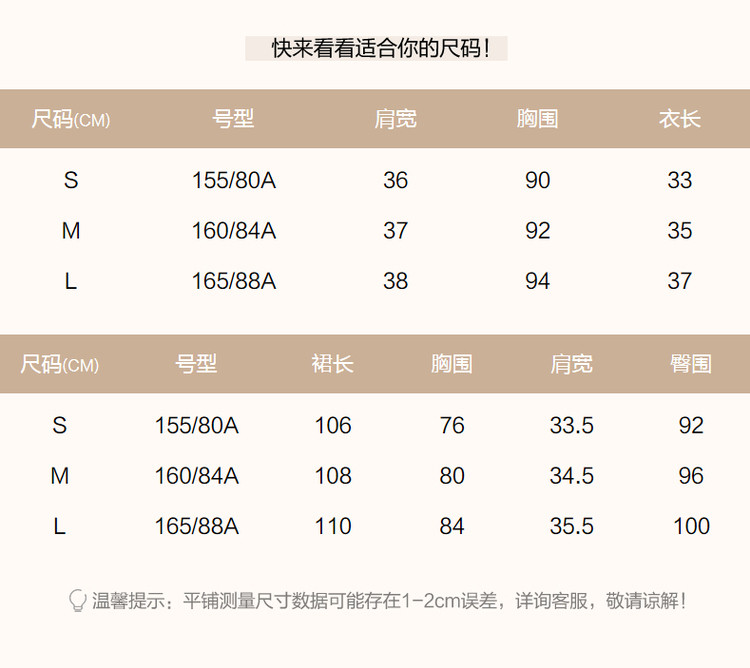Image resolution: width=750 pixels, height=668 pixels.
Task: Select the hip measurement 100
Action: 691,526
